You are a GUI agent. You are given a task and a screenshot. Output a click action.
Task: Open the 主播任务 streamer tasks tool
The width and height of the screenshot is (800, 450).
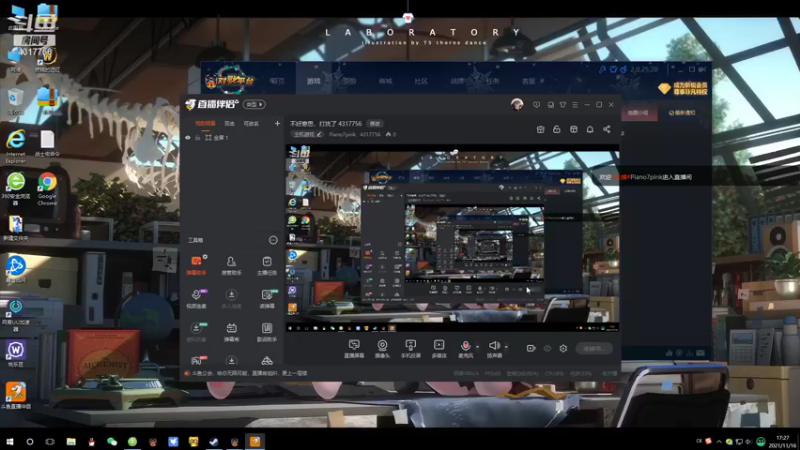pyautogui.click(x=266, y=265)
